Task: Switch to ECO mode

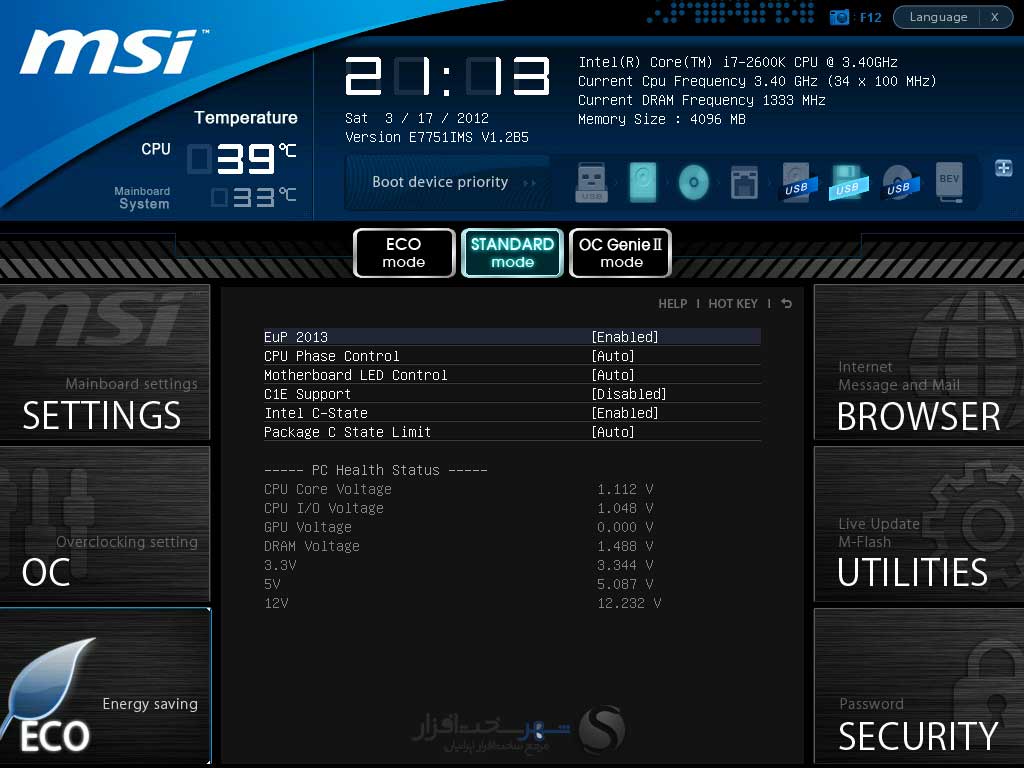Action: click(404, 253)
